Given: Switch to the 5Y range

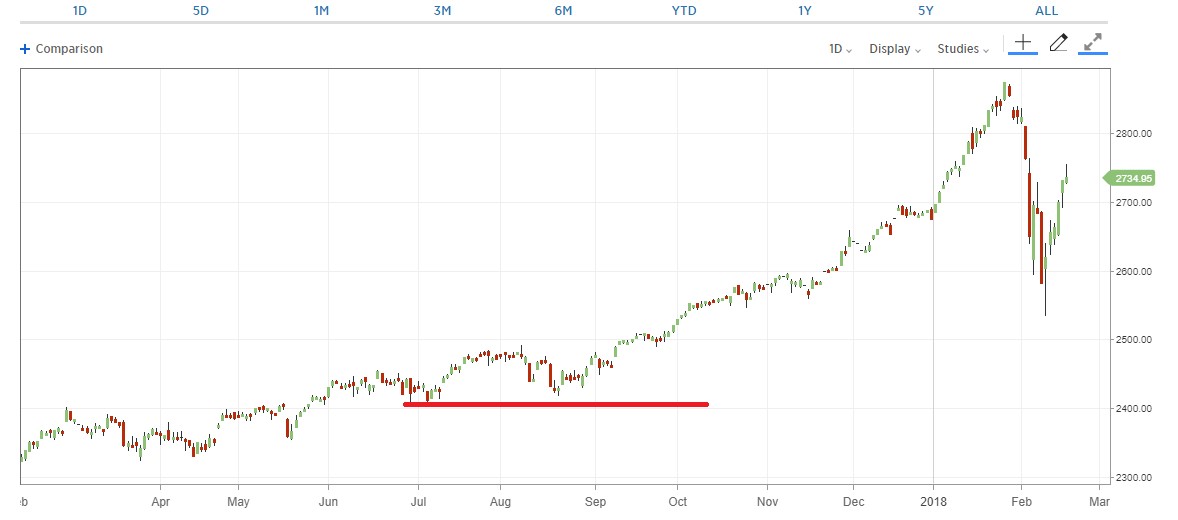Looking at the screenshot, I should pyautogui.click(x=926, y=10).
